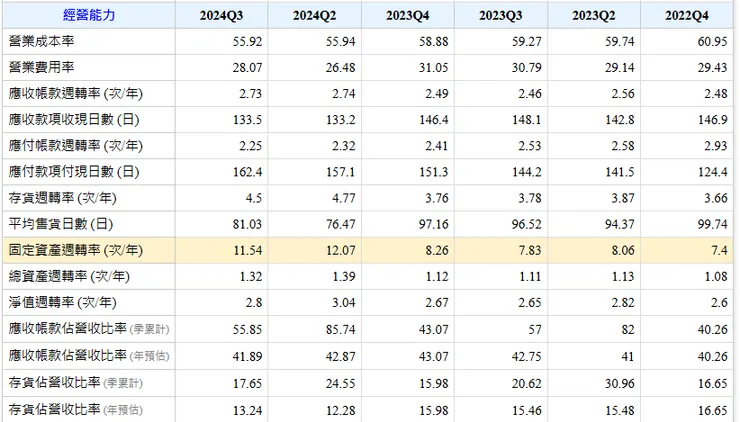Click the 營業費用率 row label
Viewport: 740px width, 422px height.
(x=42, y=67)
